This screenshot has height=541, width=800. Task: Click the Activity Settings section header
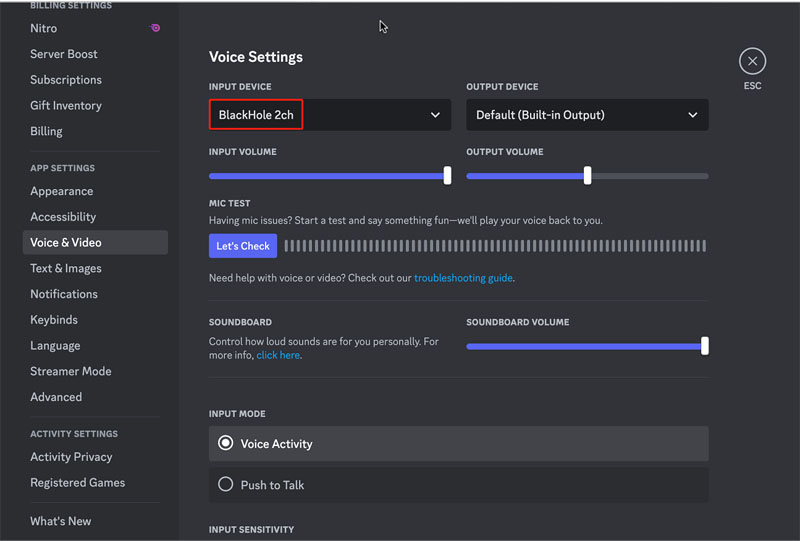74,434
